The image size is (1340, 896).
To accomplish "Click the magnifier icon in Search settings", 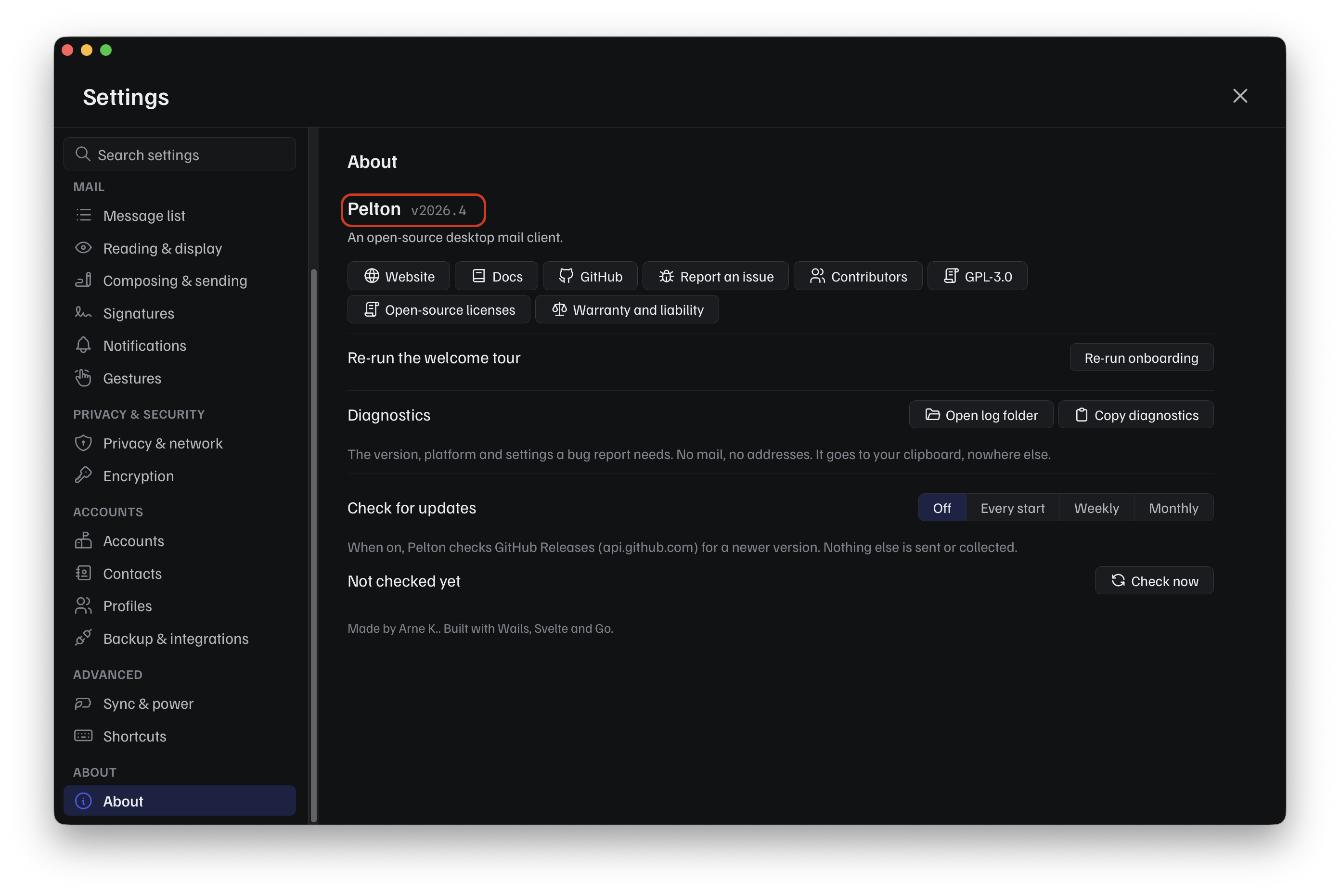I will coord(83,154).
